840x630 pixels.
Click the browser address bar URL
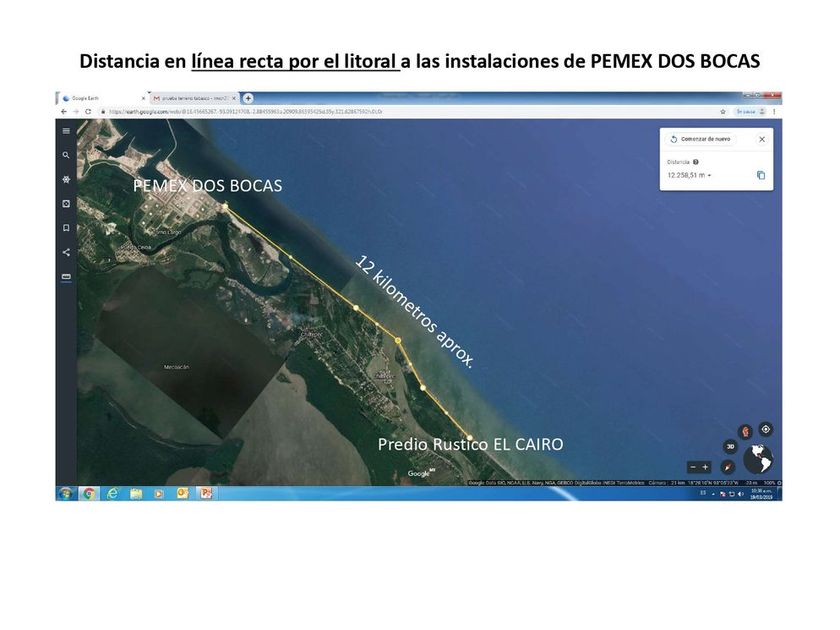point(245,111)
